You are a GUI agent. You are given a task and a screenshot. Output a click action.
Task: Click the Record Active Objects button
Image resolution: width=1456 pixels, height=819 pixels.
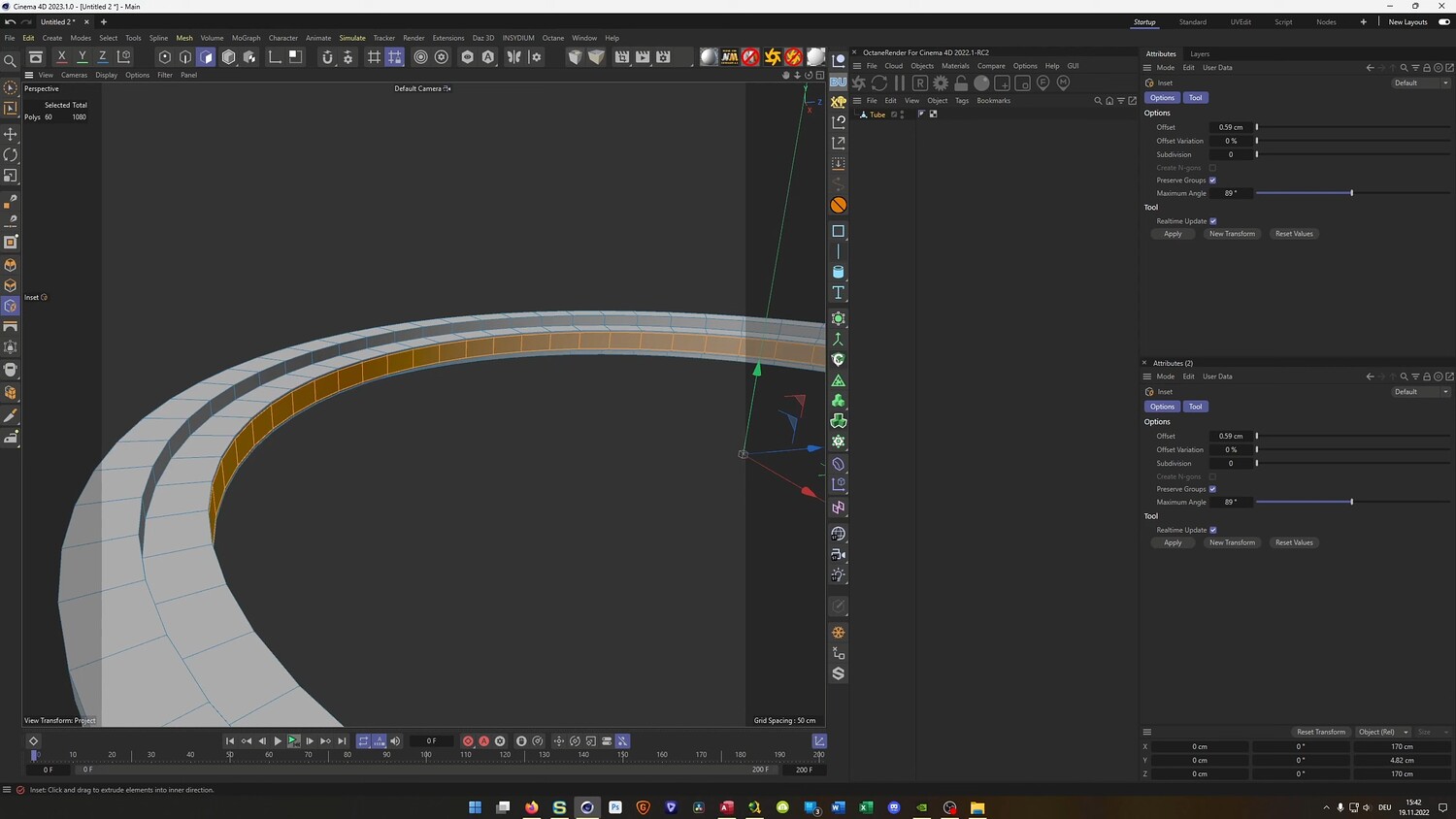point(468,741)
